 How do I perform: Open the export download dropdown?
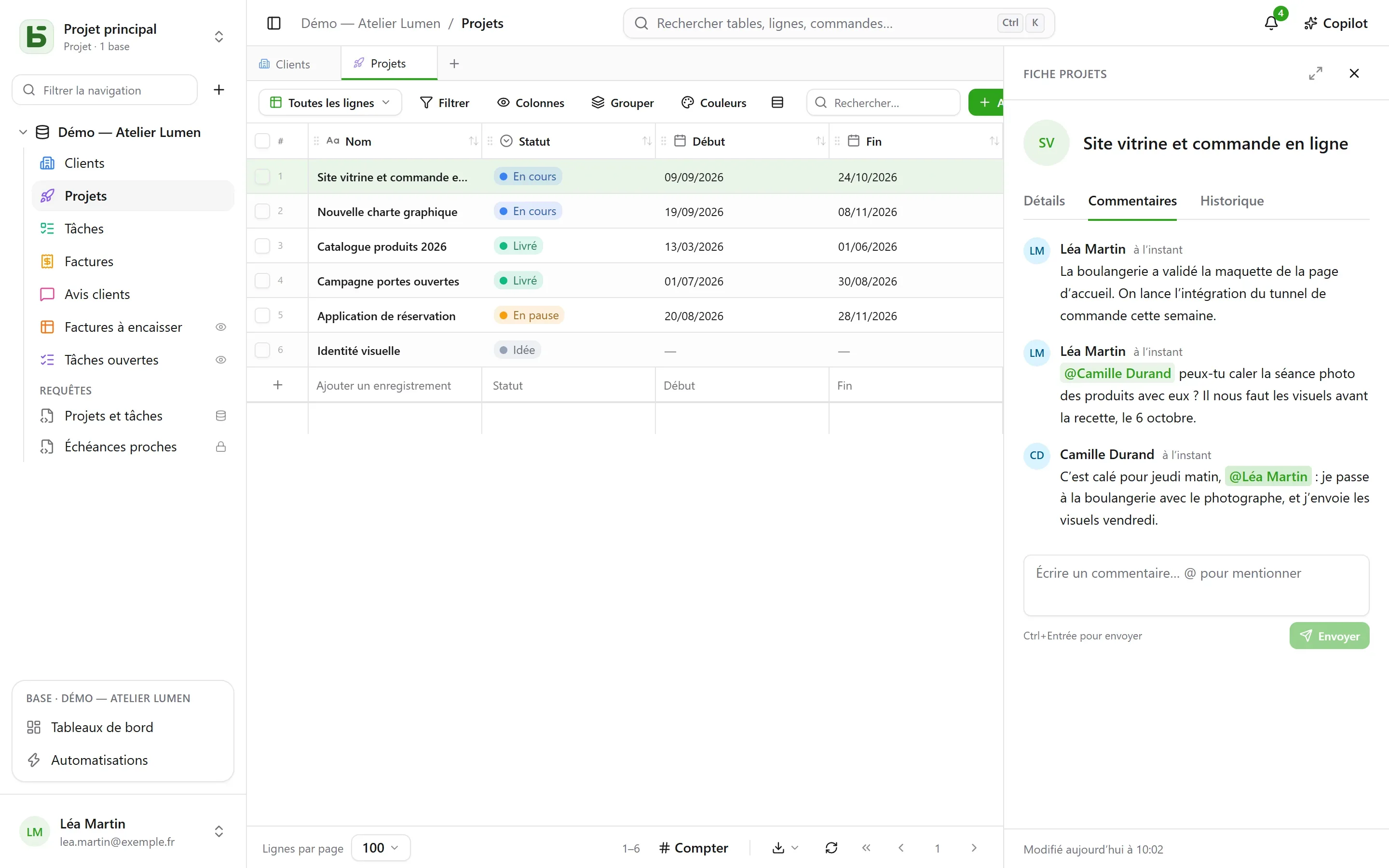coord(785,847)
